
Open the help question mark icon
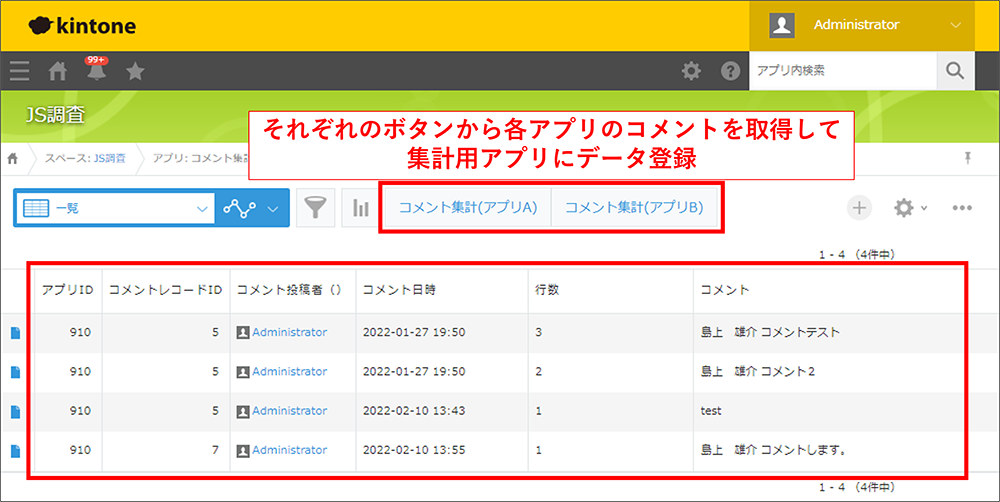point(730,71)
